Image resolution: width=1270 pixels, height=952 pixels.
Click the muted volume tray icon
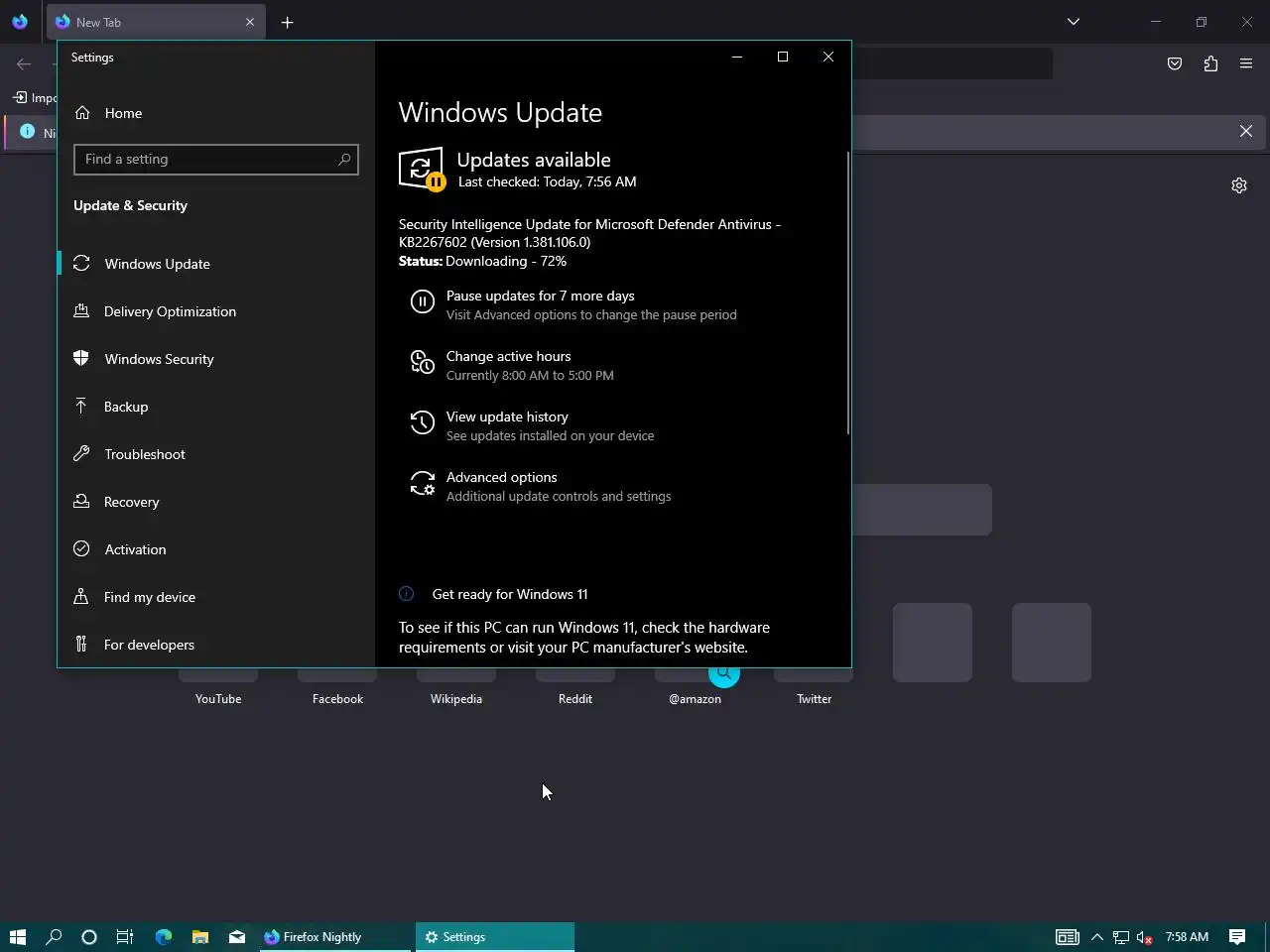click(x=1145, y=936)
